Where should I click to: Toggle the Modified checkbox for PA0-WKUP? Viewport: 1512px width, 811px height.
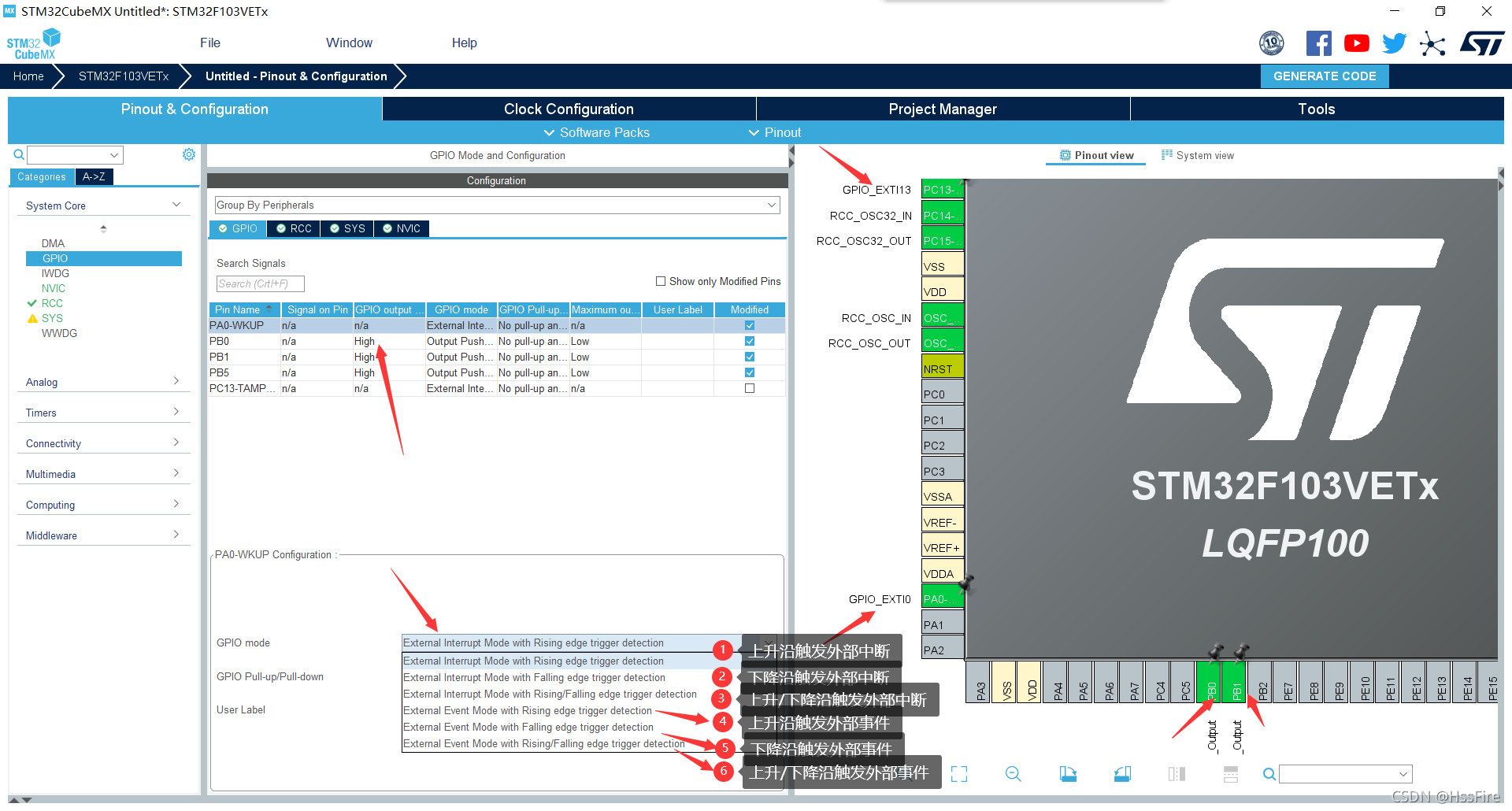coord(750,325)
